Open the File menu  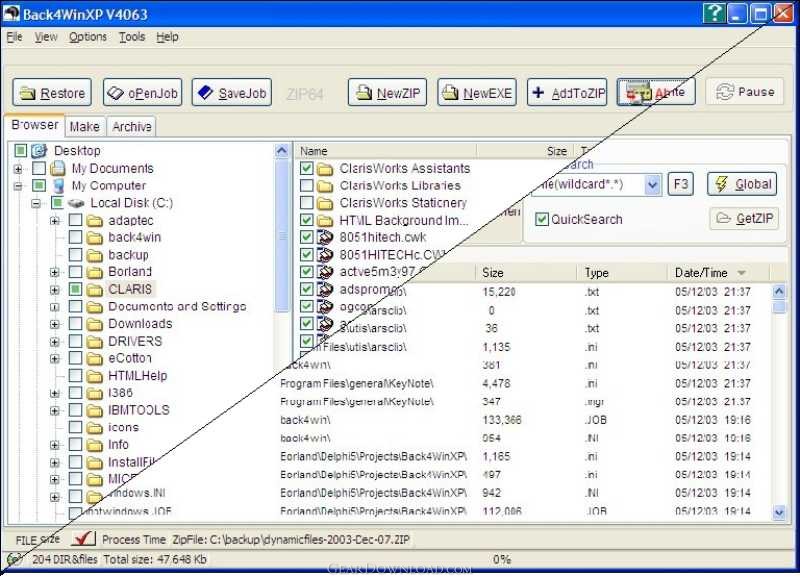click(x=14, y=37)
